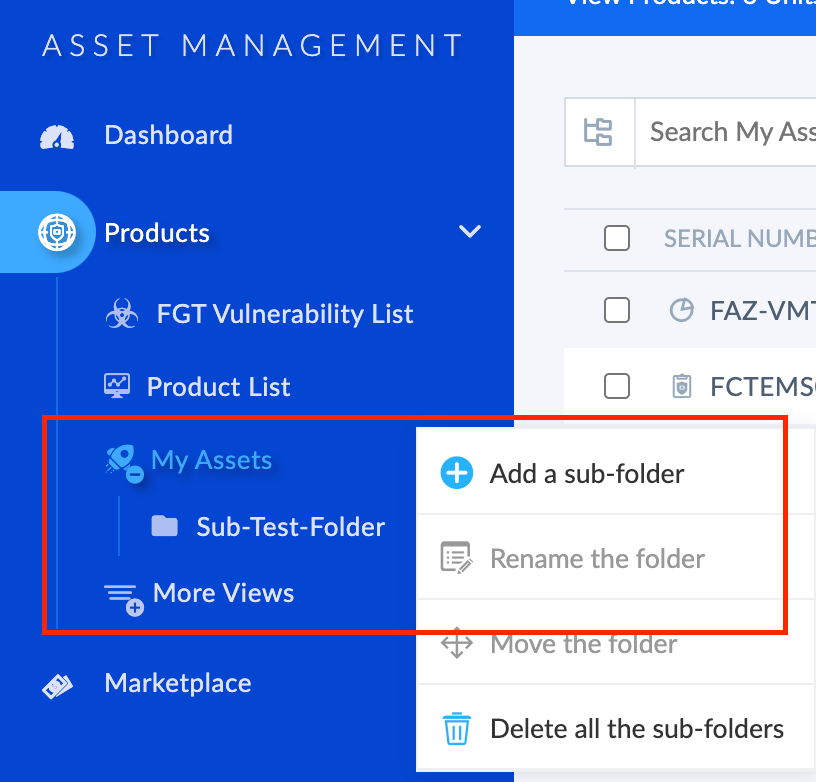Click the blue plus Add icon
The width and height of the screenshot is (816, 782).
[x=456, y=473]
